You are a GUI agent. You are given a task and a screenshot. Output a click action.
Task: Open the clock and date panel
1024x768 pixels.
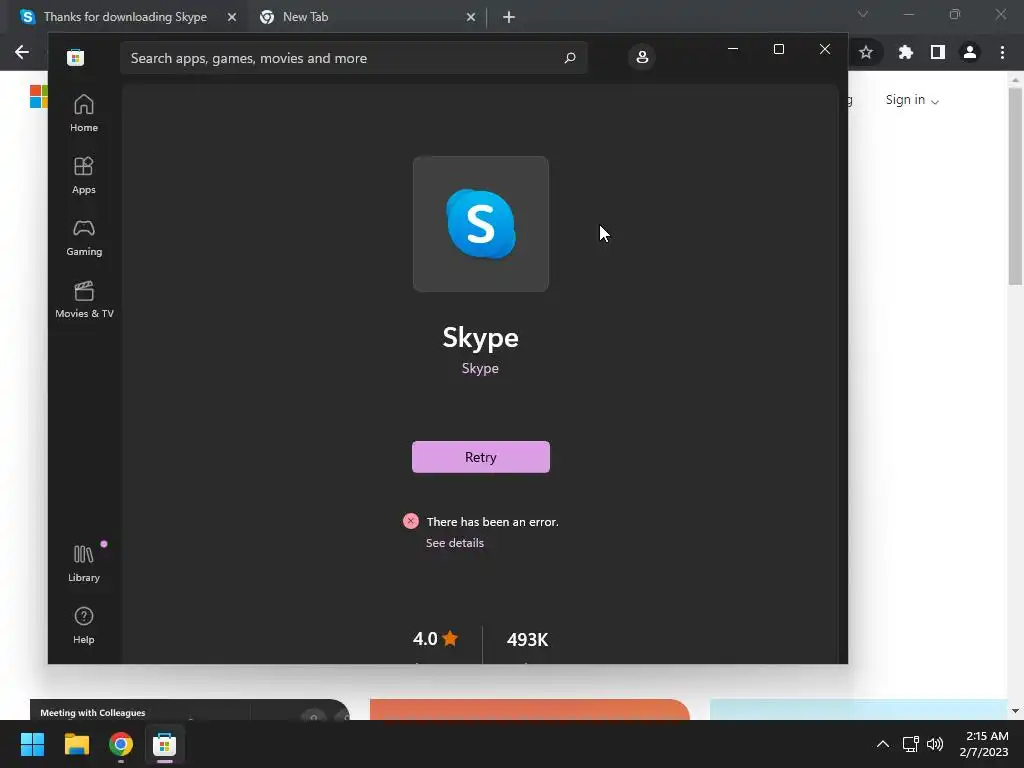pyautogui.click(x=984, y=744)
